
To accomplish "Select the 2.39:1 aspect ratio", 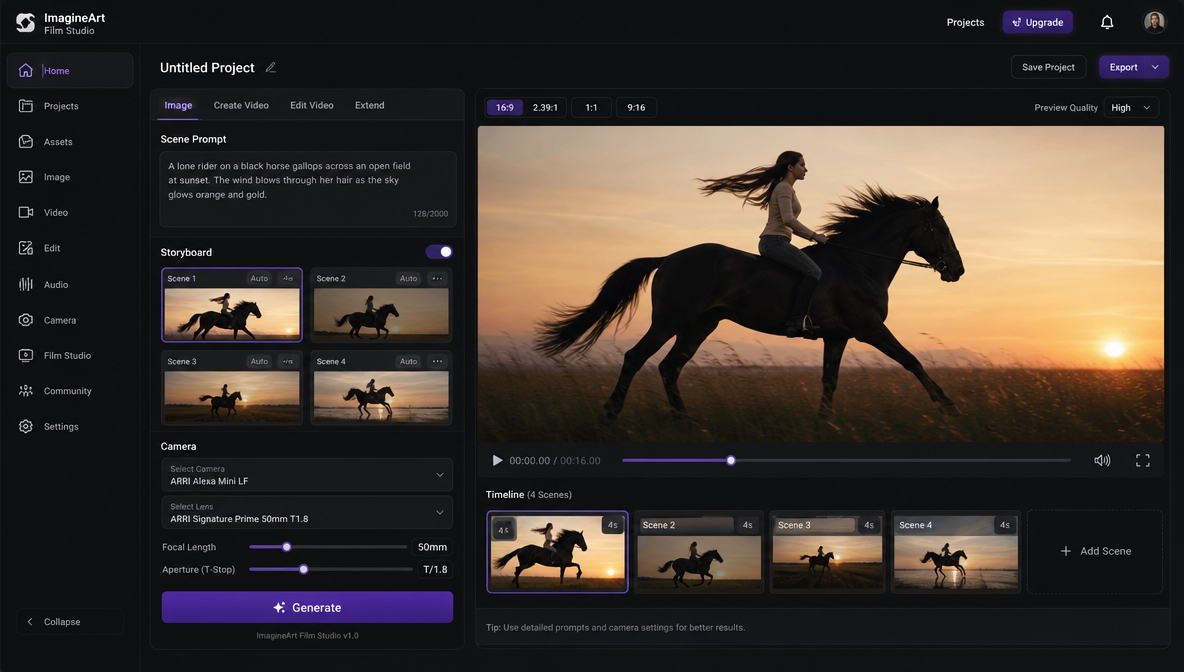I will point(545,107).
